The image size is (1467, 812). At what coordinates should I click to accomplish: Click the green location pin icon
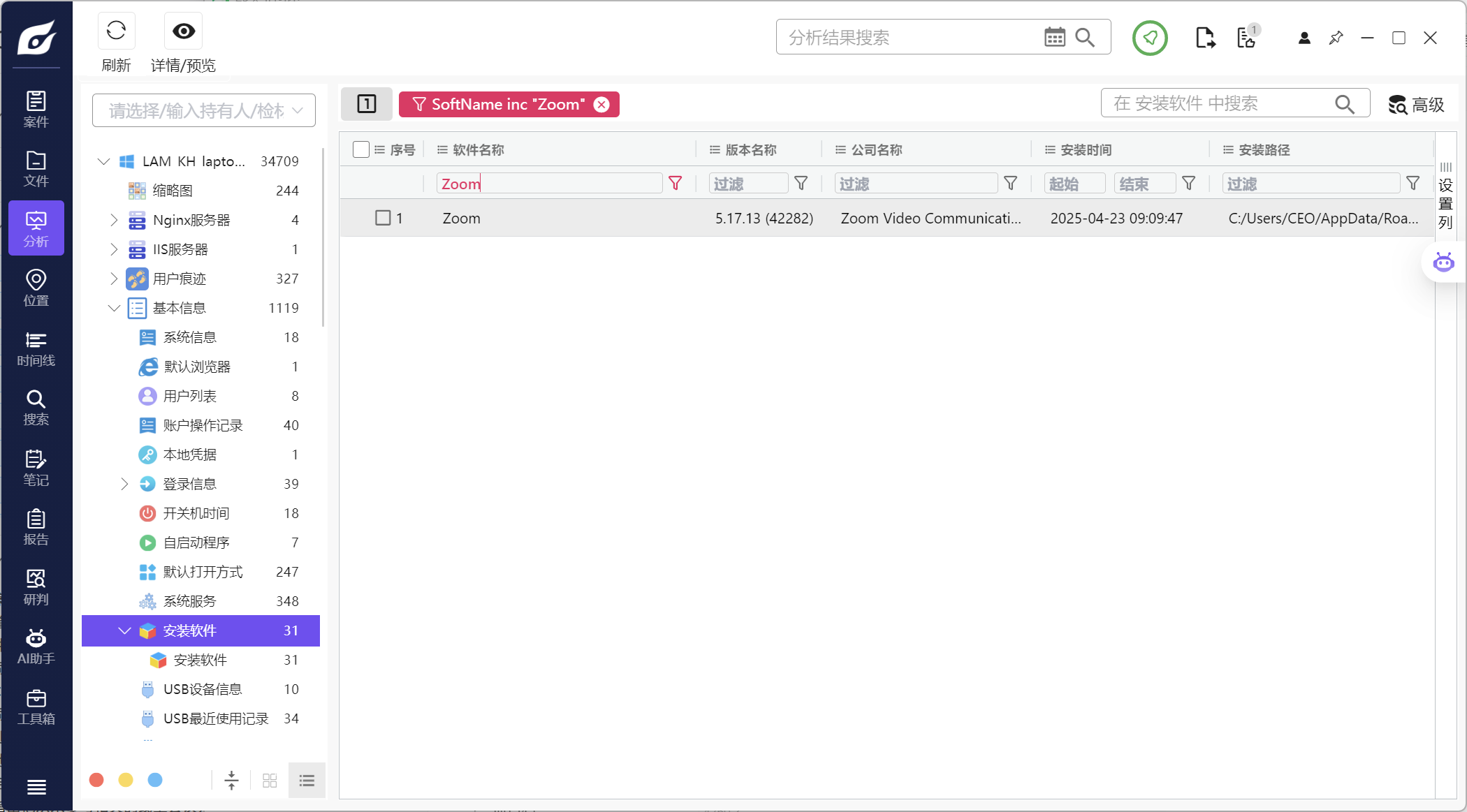click(x=1150, y=38)
